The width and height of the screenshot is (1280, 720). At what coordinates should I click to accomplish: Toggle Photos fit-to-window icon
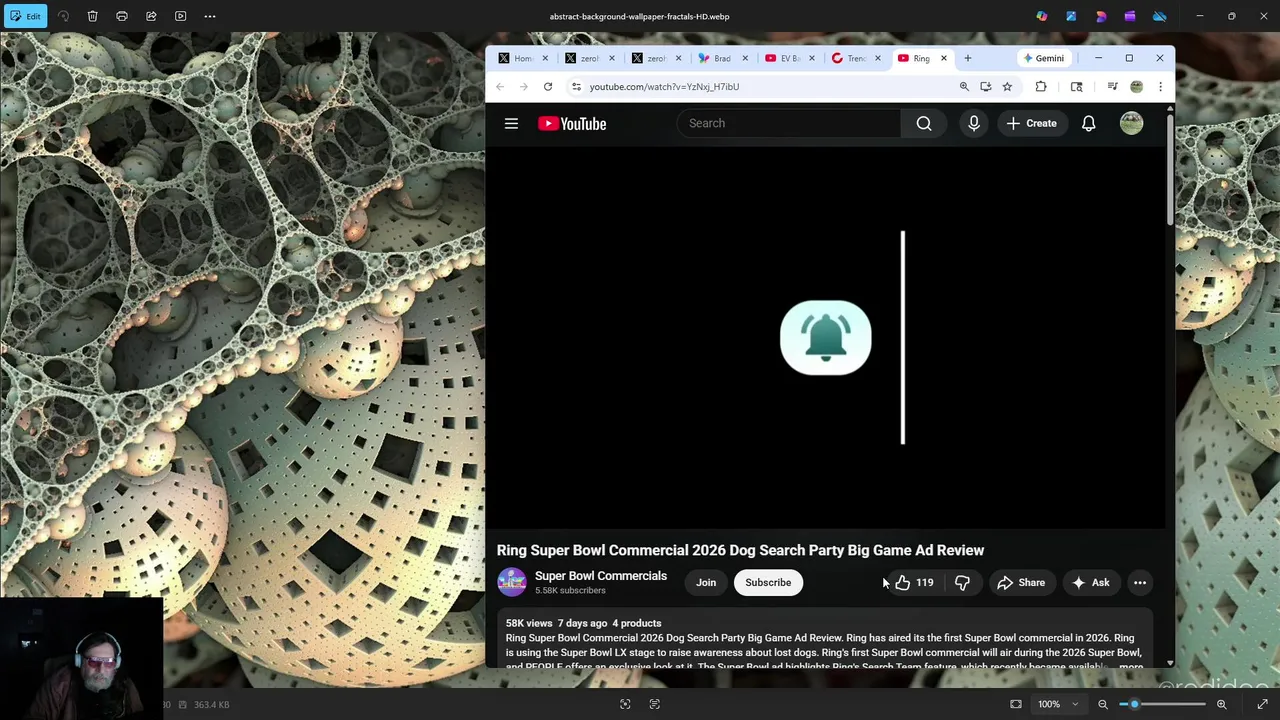pos(1016,704)
